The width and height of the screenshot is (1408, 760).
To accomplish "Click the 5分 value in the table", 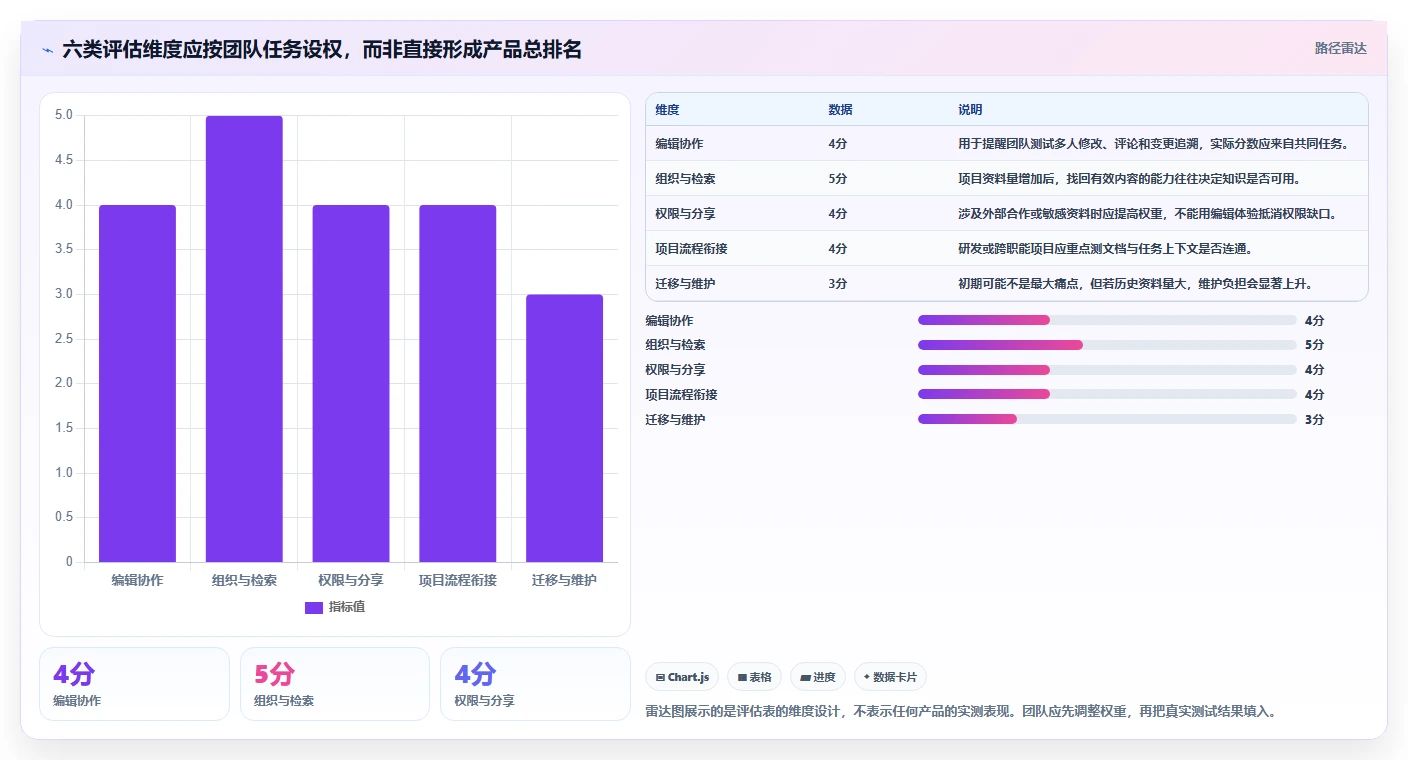I will 838,179.
